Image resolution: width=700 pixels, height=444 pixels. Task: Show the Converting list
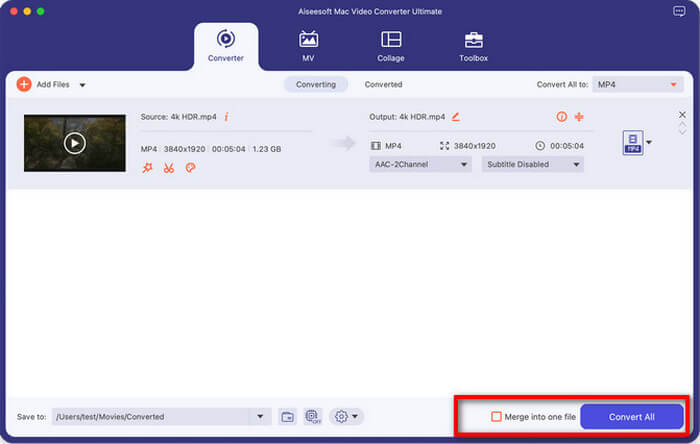point(316,84)
